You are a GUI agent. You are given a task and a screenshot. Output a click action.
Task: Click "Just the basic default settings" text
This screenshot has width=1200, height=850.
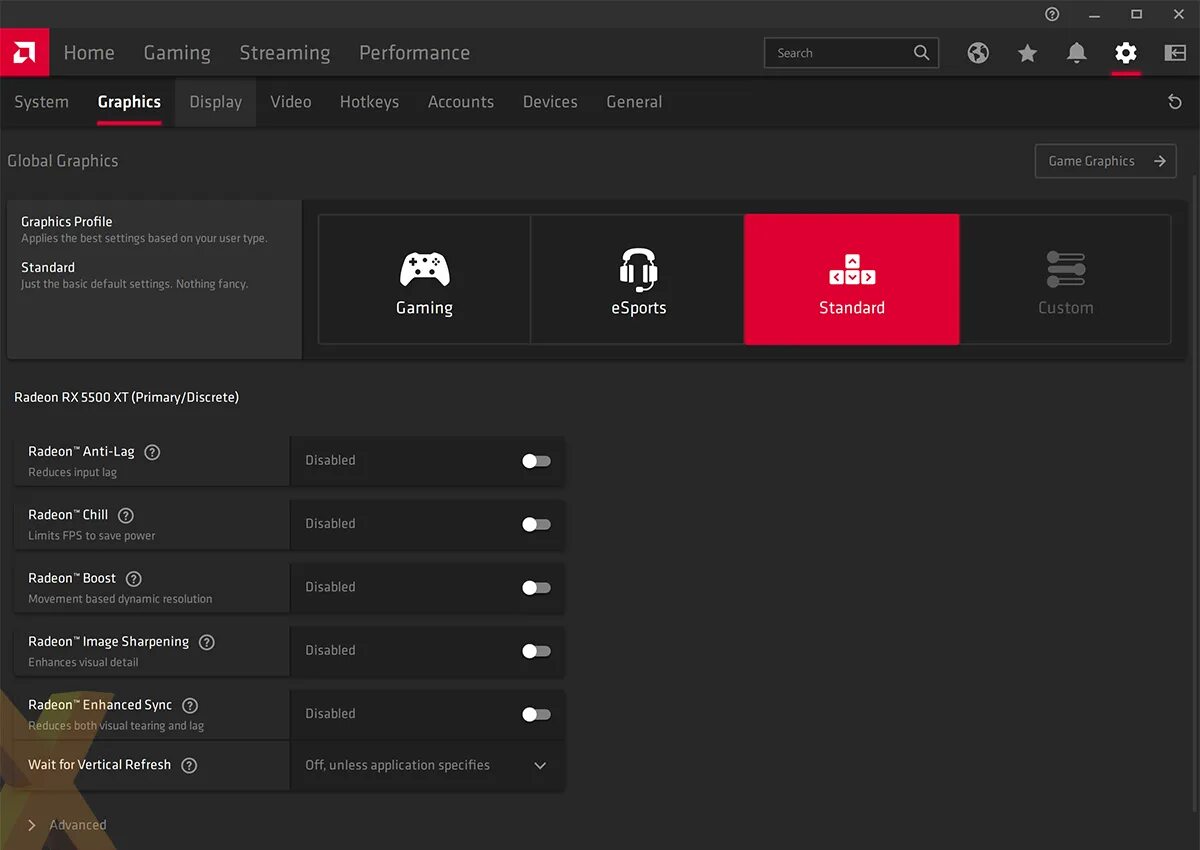pos(134,284)
